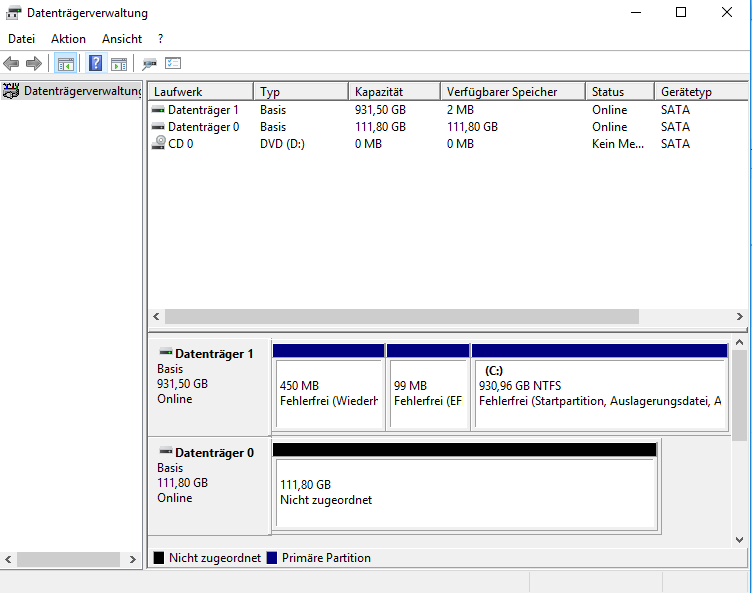Click the tree pane horizontal scrollbar thumb
The height and width of the screenshot is (593, 752).
tap(69, 559)
